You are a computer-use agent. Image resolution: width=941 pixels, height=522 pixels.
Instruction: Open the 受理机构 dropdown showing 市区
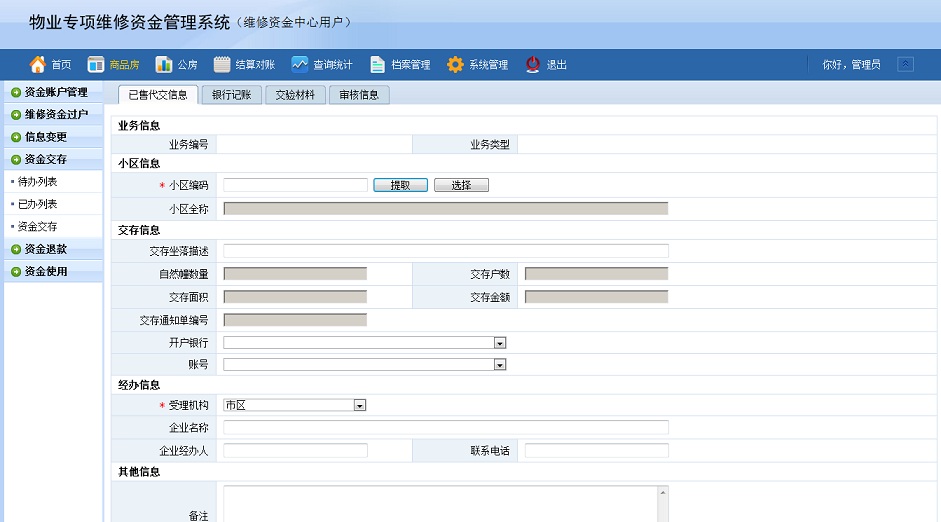tap(360, 406)
